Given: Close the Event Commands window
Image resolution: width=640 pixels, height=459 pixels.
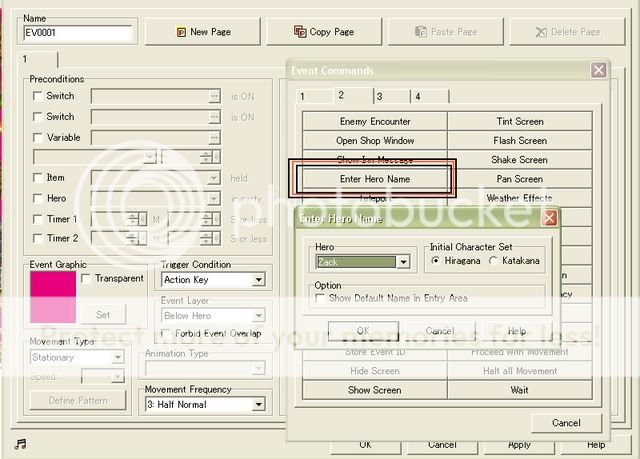Looking at the screenshot, I should tap(598, 70).
